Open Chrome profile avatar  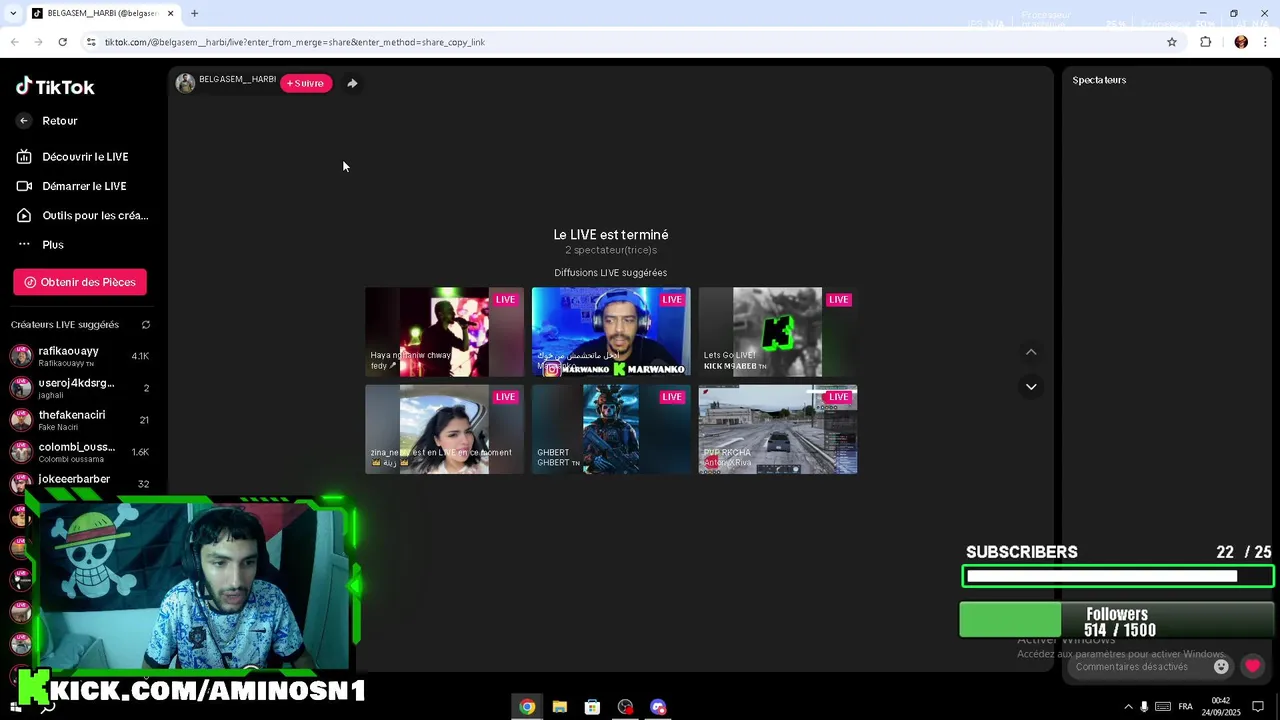1241,42
